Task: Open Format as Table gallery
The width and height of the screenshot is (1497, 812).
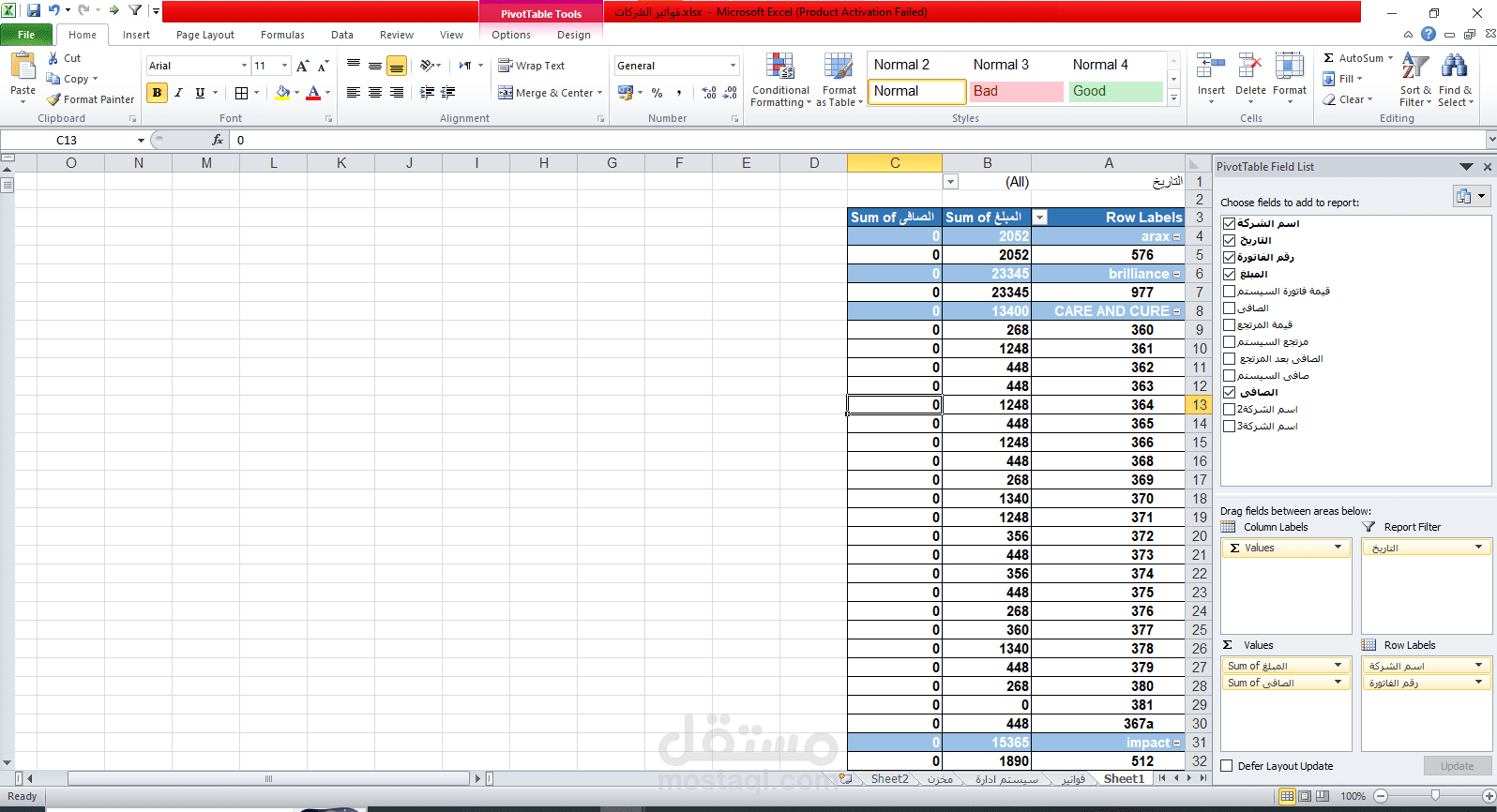Action: click(x=839, y=81)
